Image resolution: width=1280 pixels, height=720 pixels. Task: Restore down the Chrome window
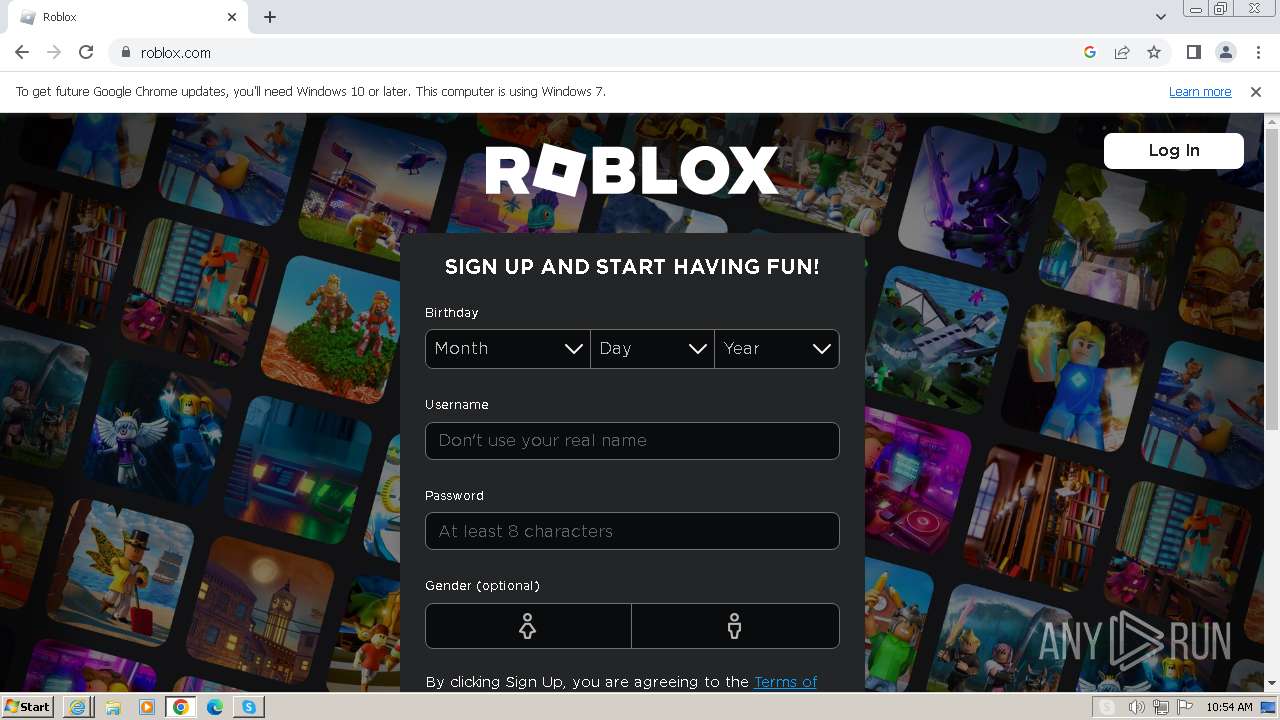1221,9
